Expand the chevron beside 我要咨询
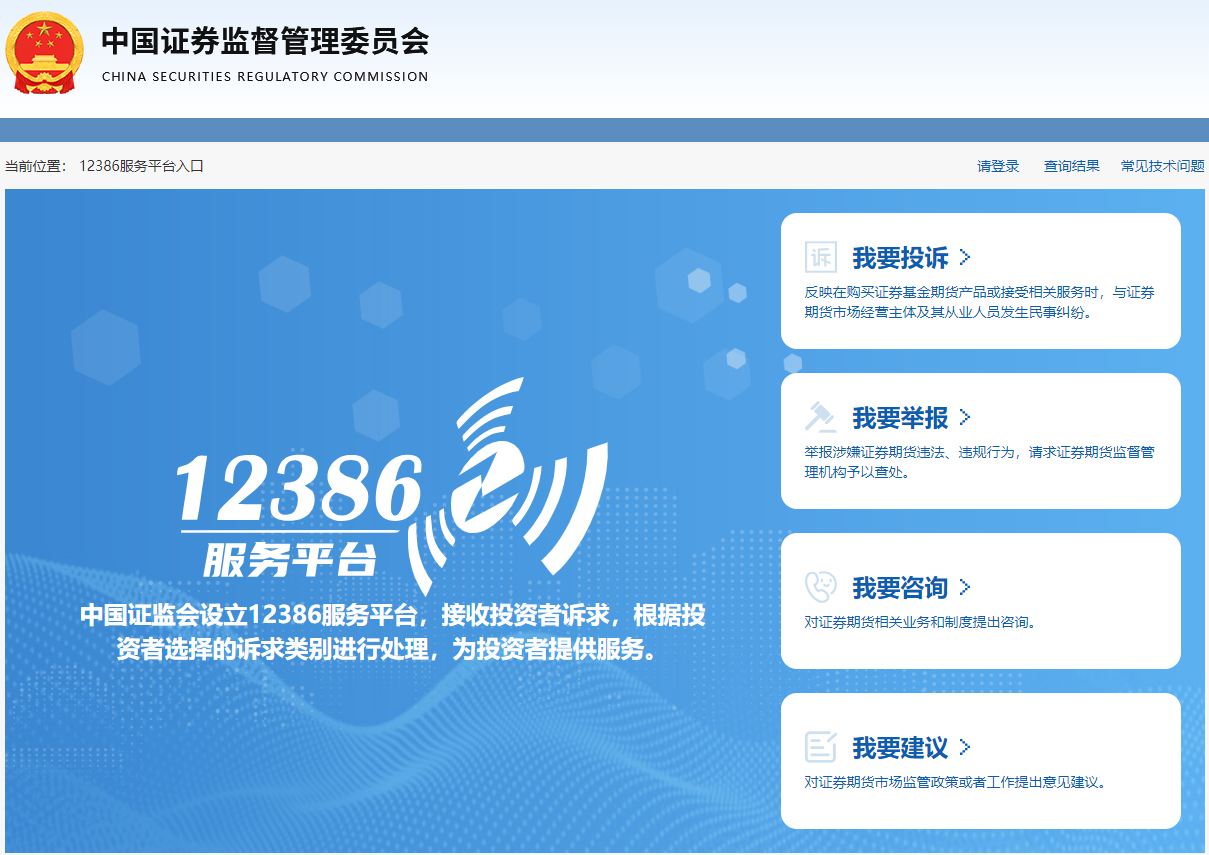Screen dimensions: 1209x855 (965, 587)
